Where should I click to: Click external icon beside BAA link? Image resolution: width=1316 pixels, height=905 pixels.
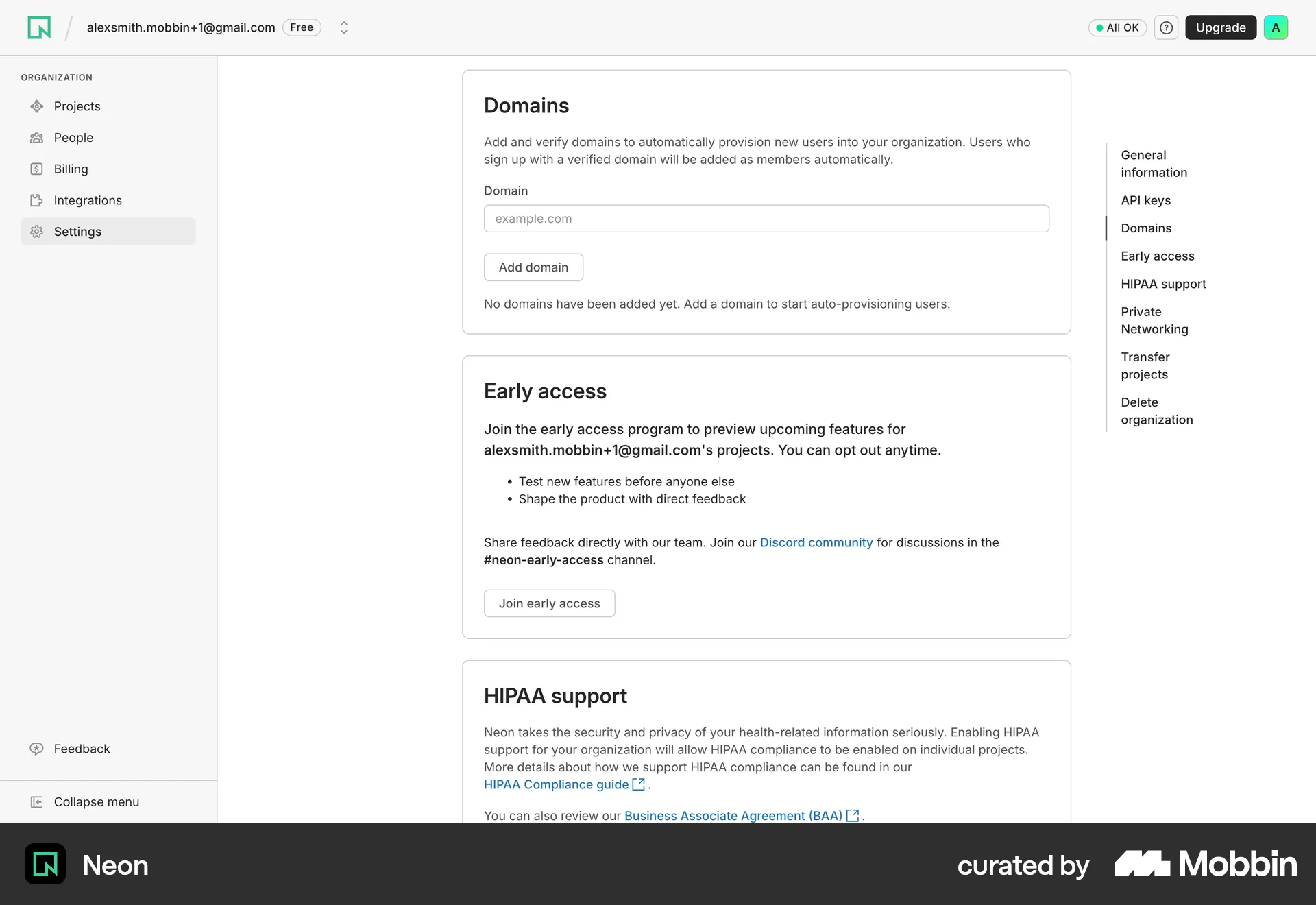tap(853, 815)
